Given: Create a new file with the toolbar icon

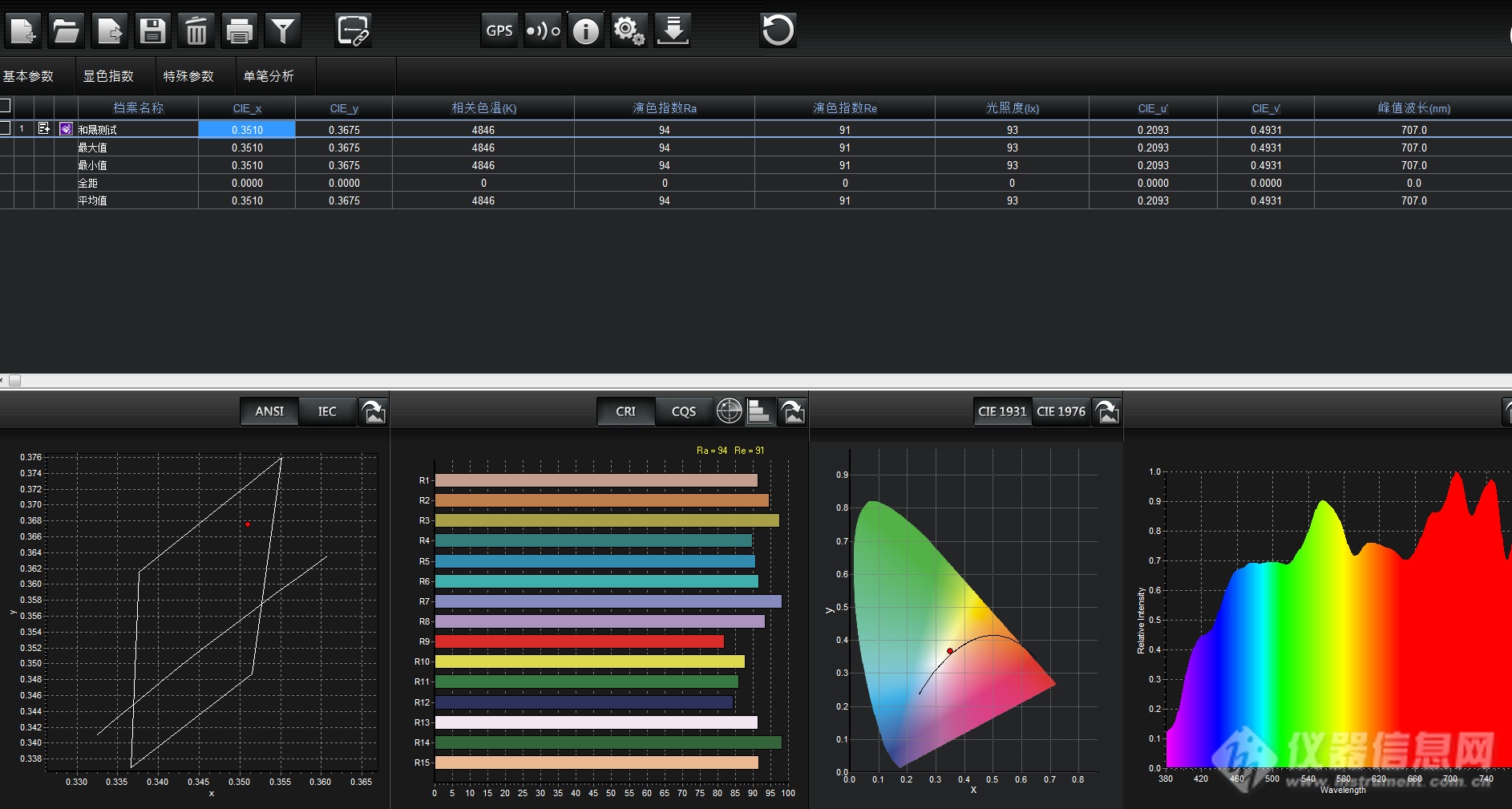Looking at the screenshot, I should (22, 31).
